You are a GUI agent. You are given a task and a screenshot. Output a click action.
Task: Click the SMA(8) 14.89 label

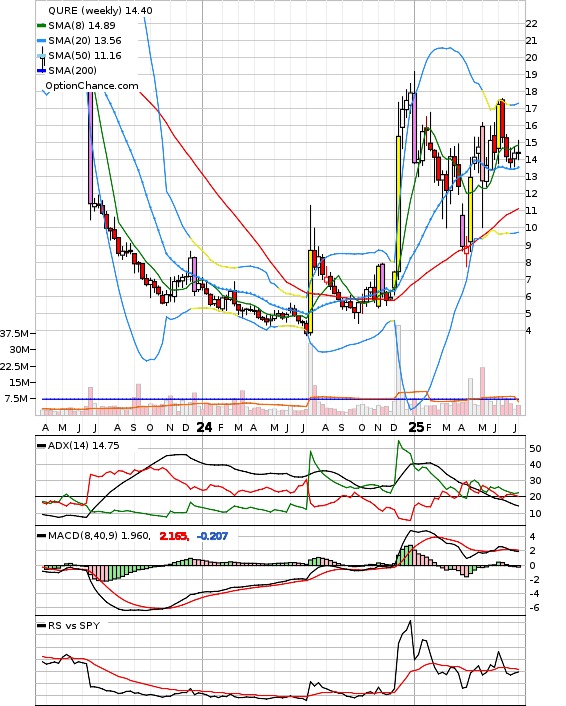point(82,26)
